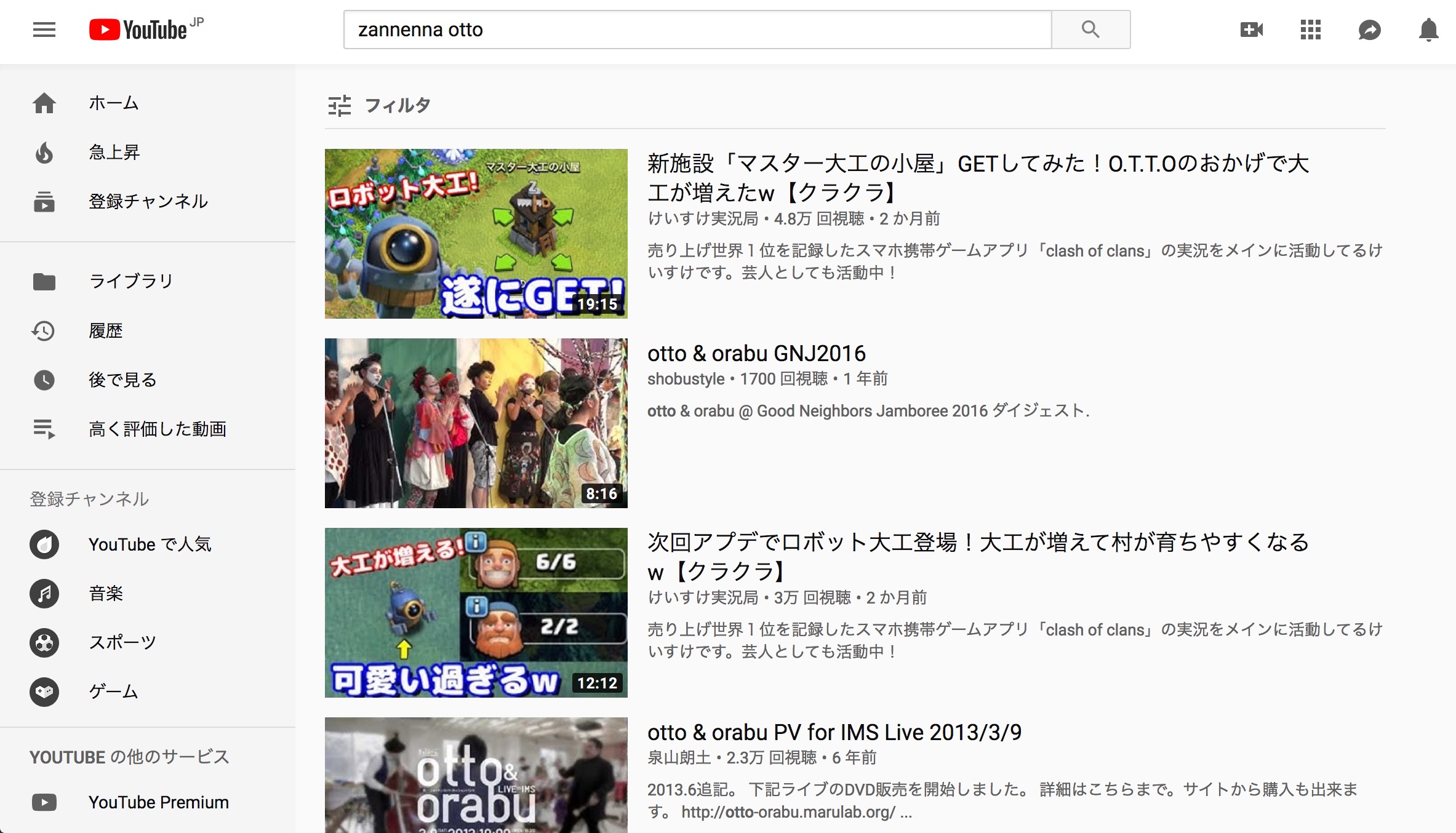Click the YouTube で人気 channel icon
1456x833 pixels.
(x=44, y=544)
